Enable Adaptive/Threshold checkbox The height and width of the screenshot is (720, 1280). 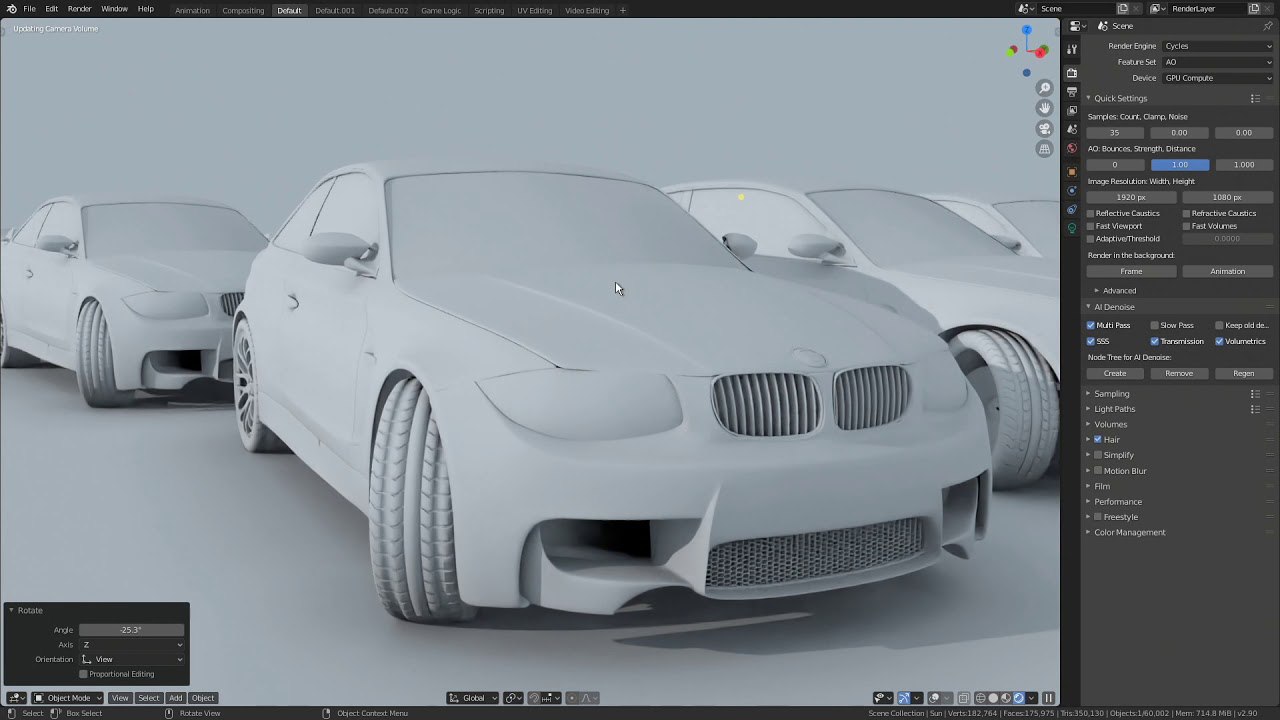[1091, 239]
